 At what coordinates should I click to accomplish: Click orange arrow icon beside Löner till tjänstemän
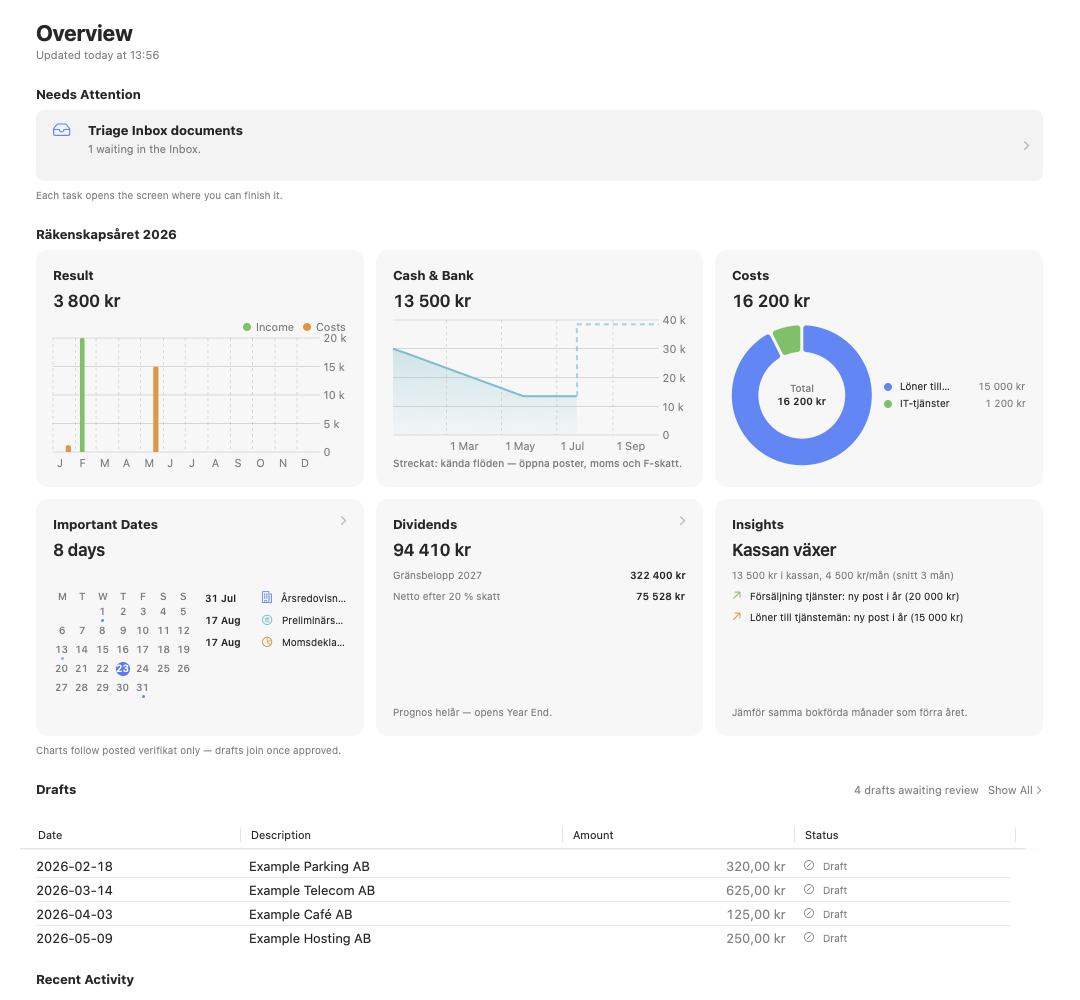tap(737, 617)
